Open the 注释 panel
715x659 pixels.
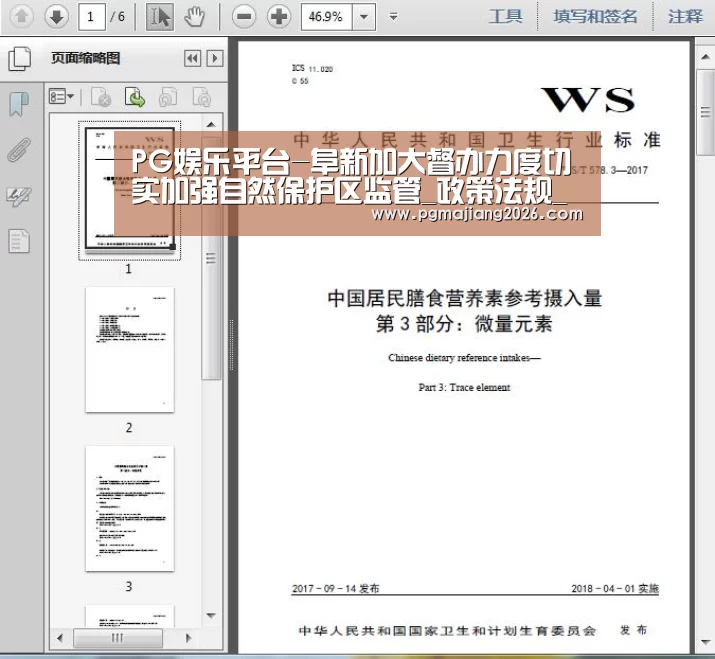tap(685, 17)
